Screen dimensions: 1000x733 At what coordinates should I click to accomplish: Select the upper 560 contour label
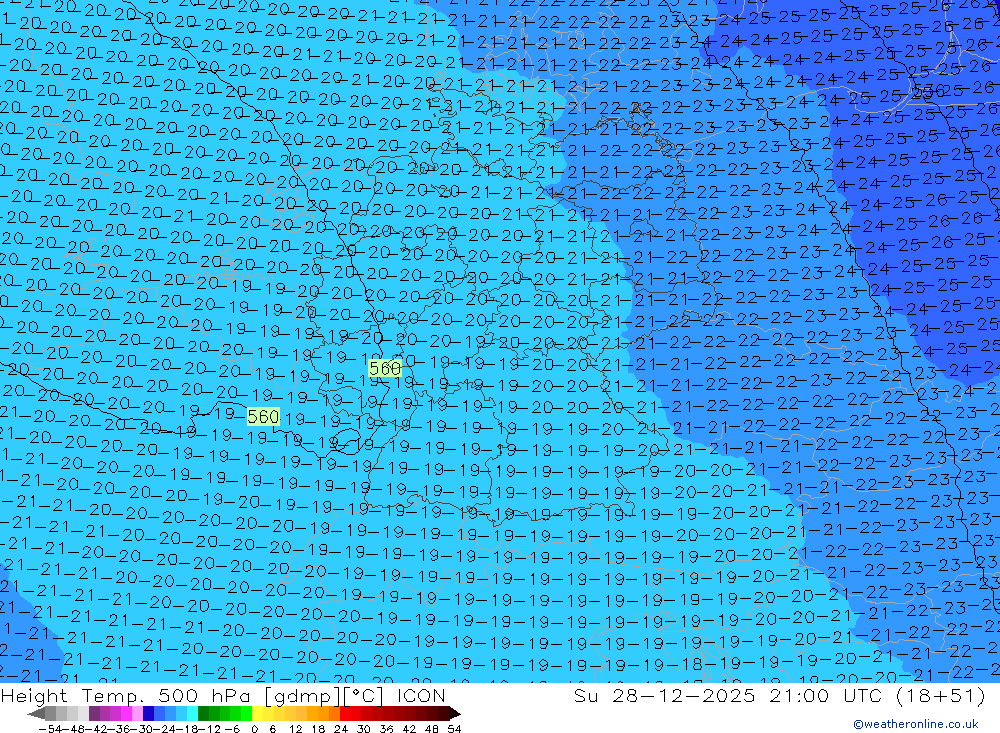385,368
